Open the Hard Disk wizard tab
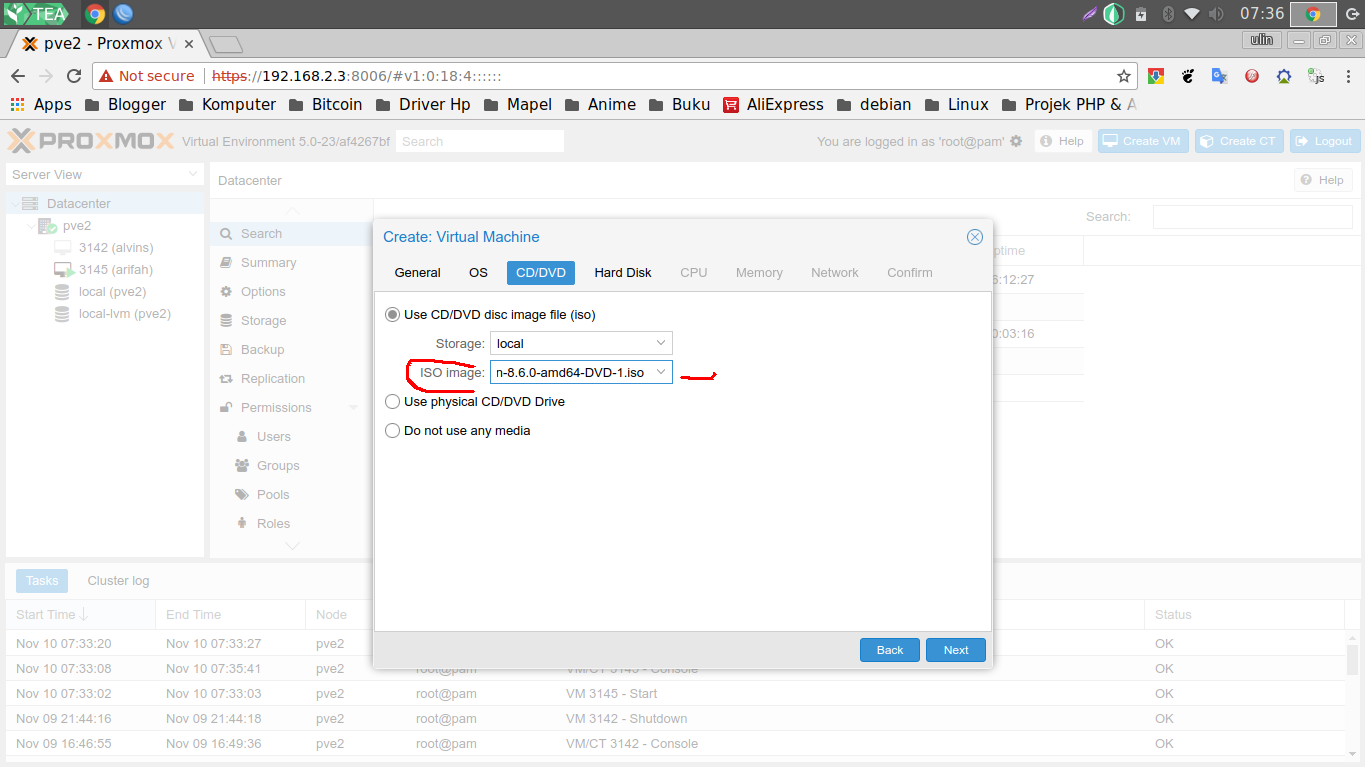1365x767 pixels. pos(622,273)
